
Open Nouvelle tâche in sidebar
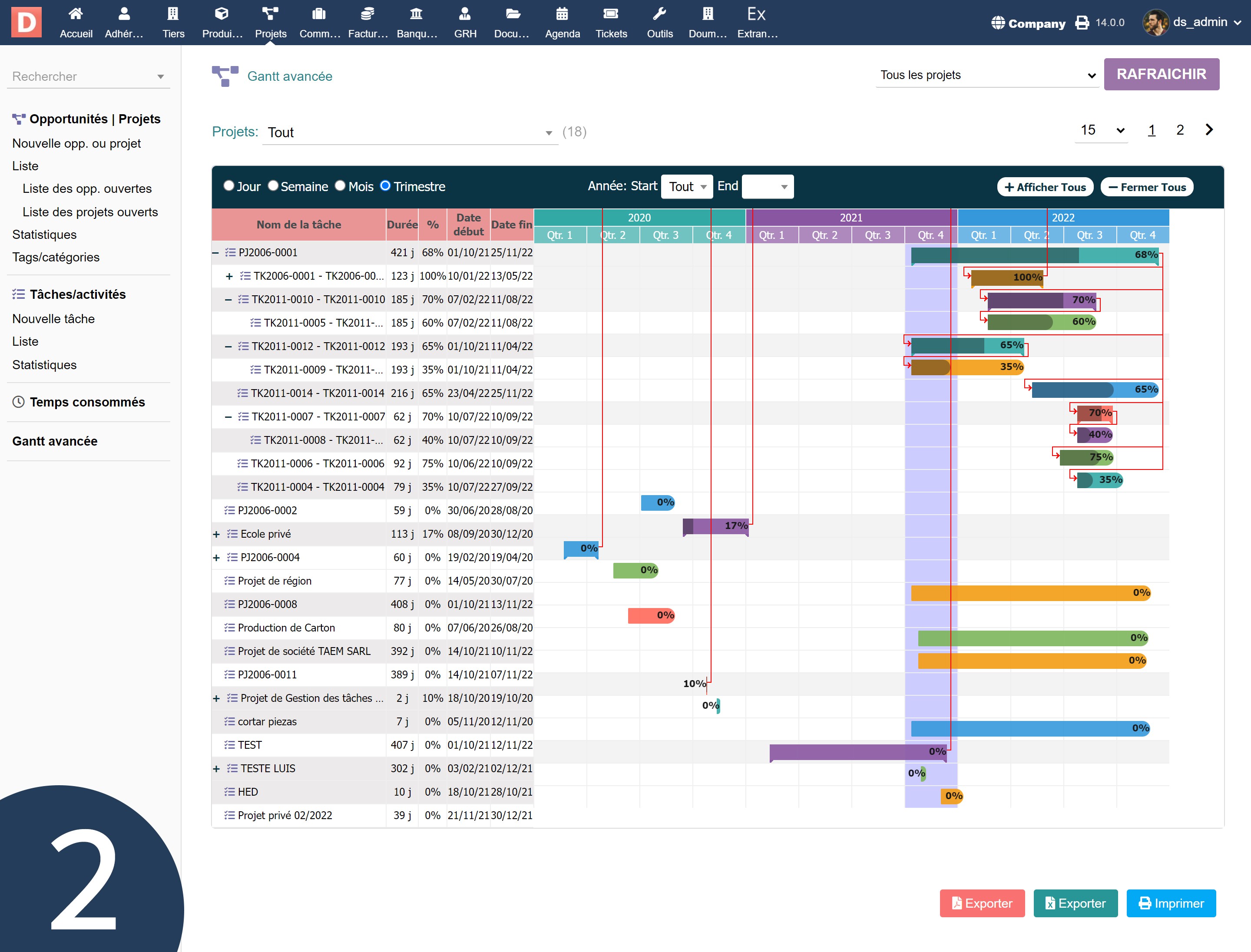(53, 318)
